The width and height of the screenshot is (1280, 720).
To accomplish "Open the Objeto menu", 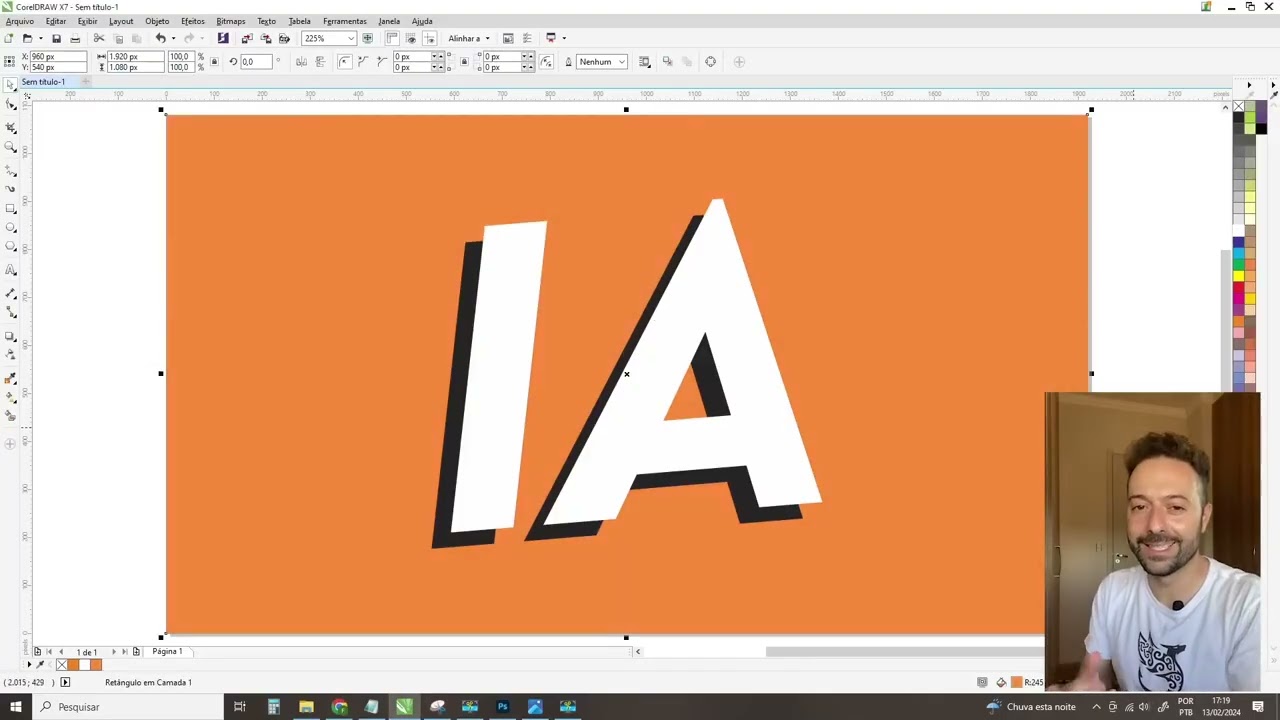I will [157, 21].
